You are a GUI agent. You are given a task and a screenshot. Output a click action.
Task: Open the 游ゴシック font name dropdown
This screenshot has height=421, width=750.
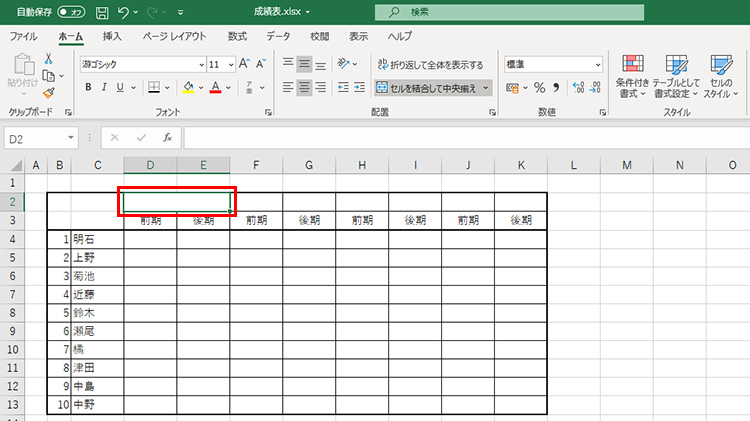point(196,63)
